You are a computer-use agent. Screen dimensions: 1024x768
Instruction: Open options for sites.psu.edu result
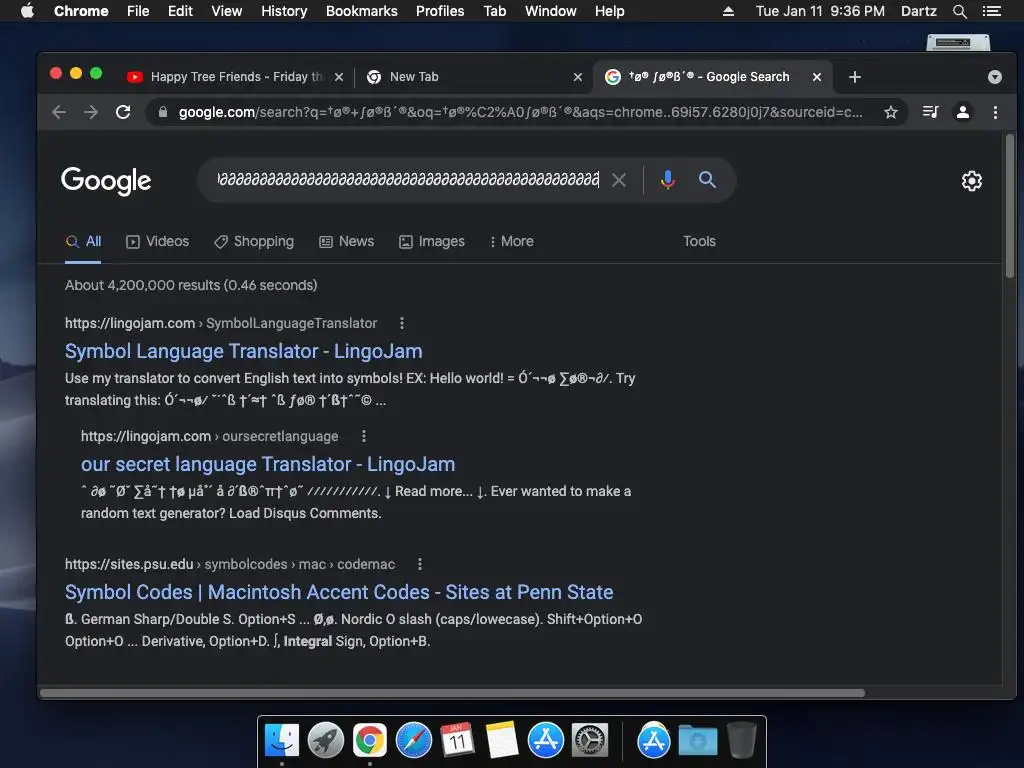(x=419, y=564)
